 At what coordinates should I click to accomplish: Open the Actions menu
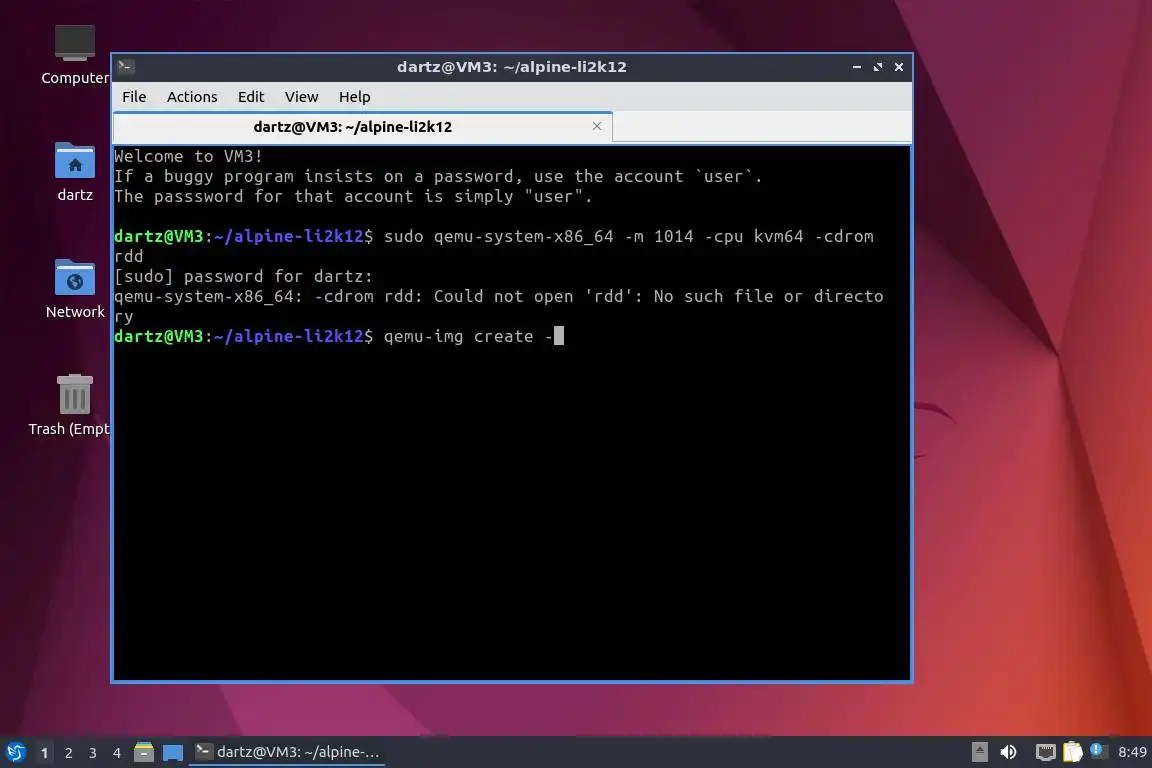click(x=192, y=97)
